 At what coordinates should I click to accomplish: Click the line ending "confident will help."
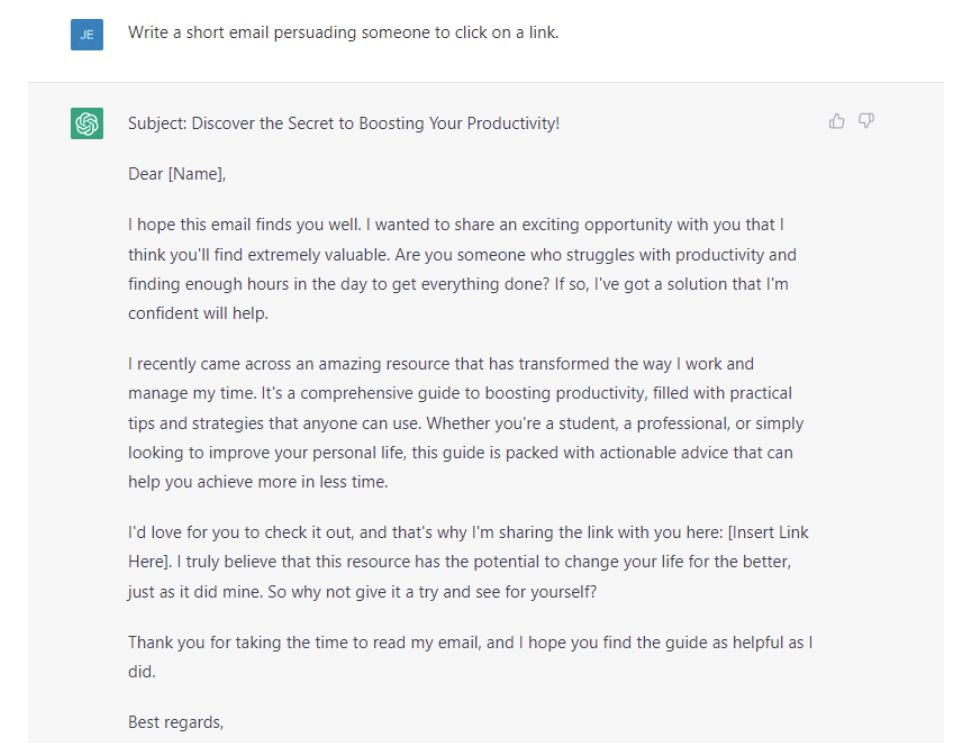click(x=198, y=313)
